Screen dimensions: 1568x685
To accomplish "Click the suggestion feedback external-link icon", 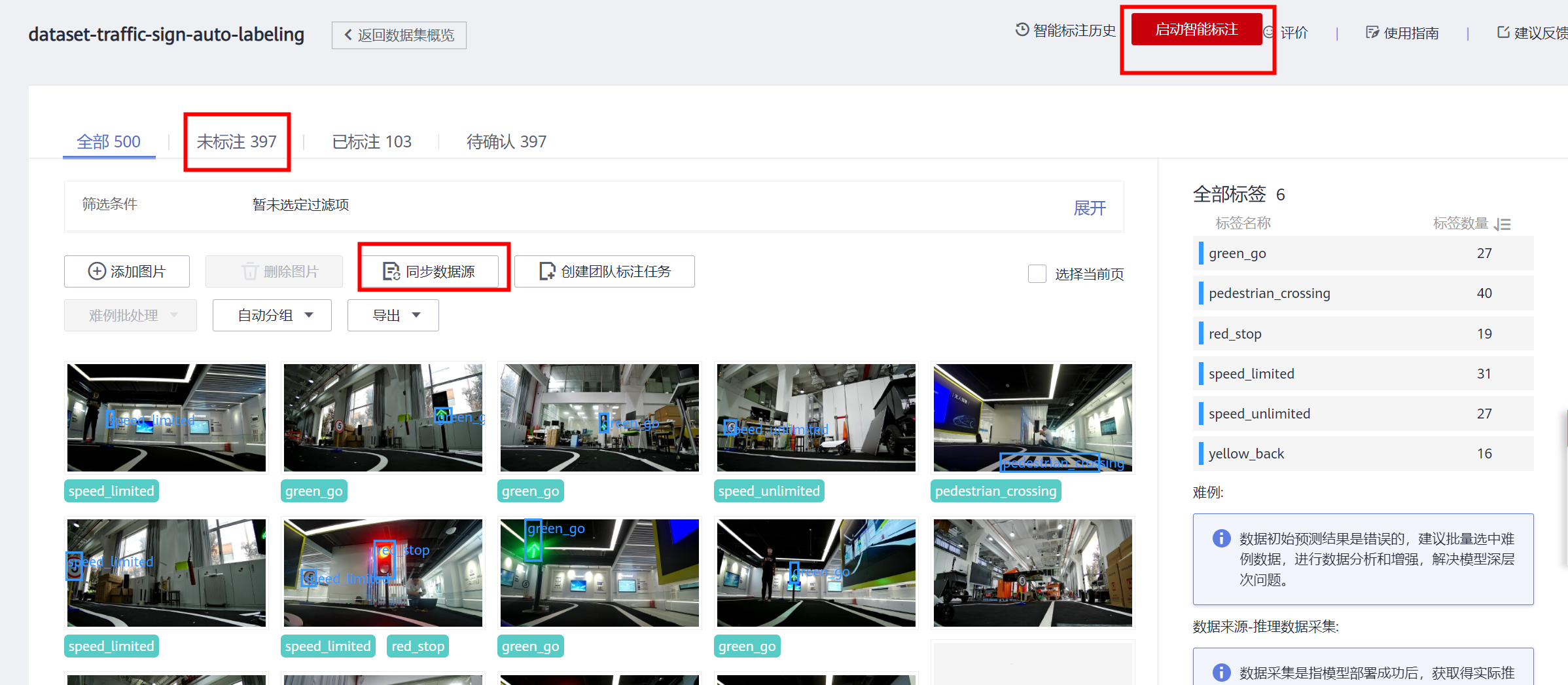I will [x=1503, y=32].
